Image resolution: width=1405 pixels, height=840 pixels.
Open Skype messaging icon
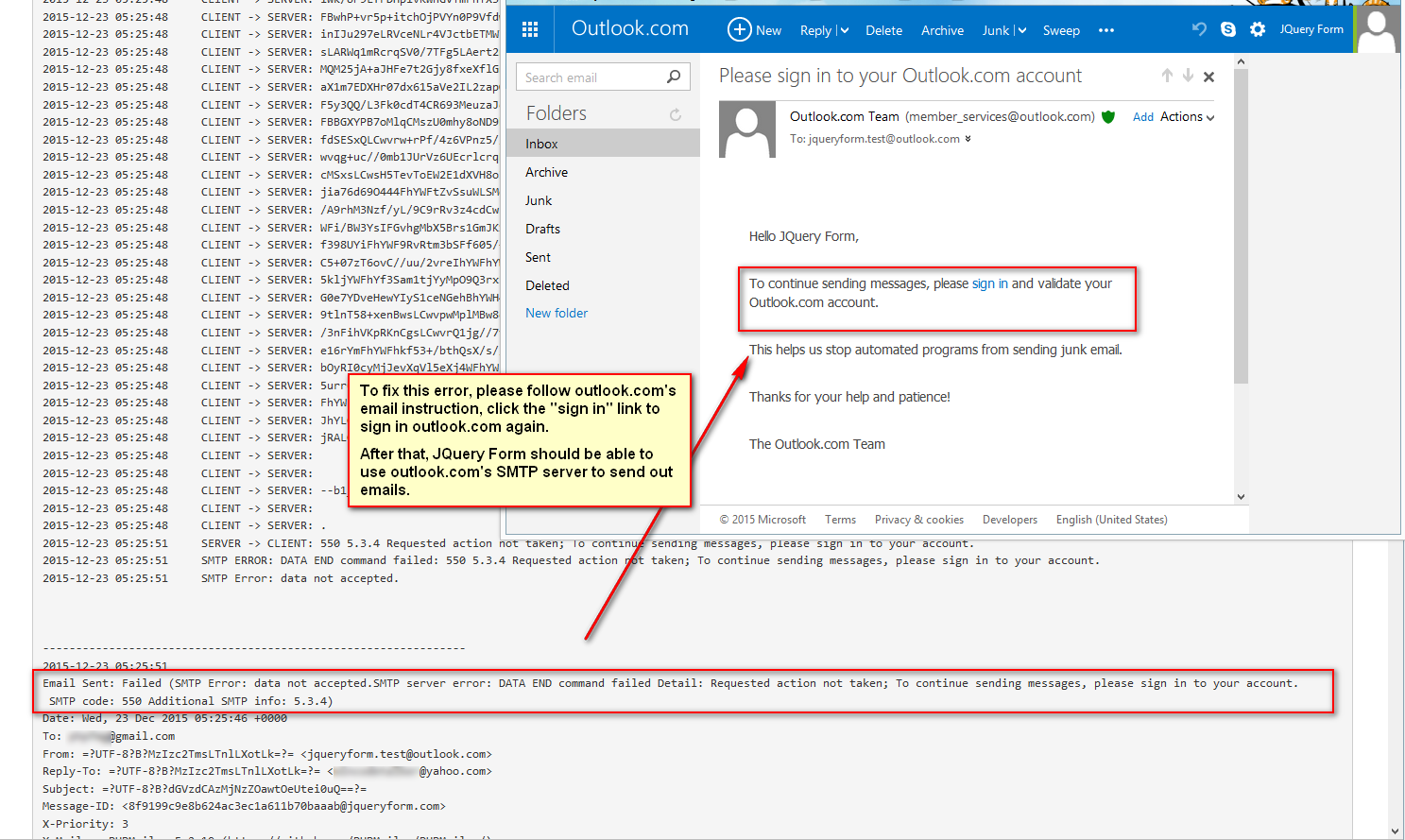pyautogui.click(x=1228, y=29)
